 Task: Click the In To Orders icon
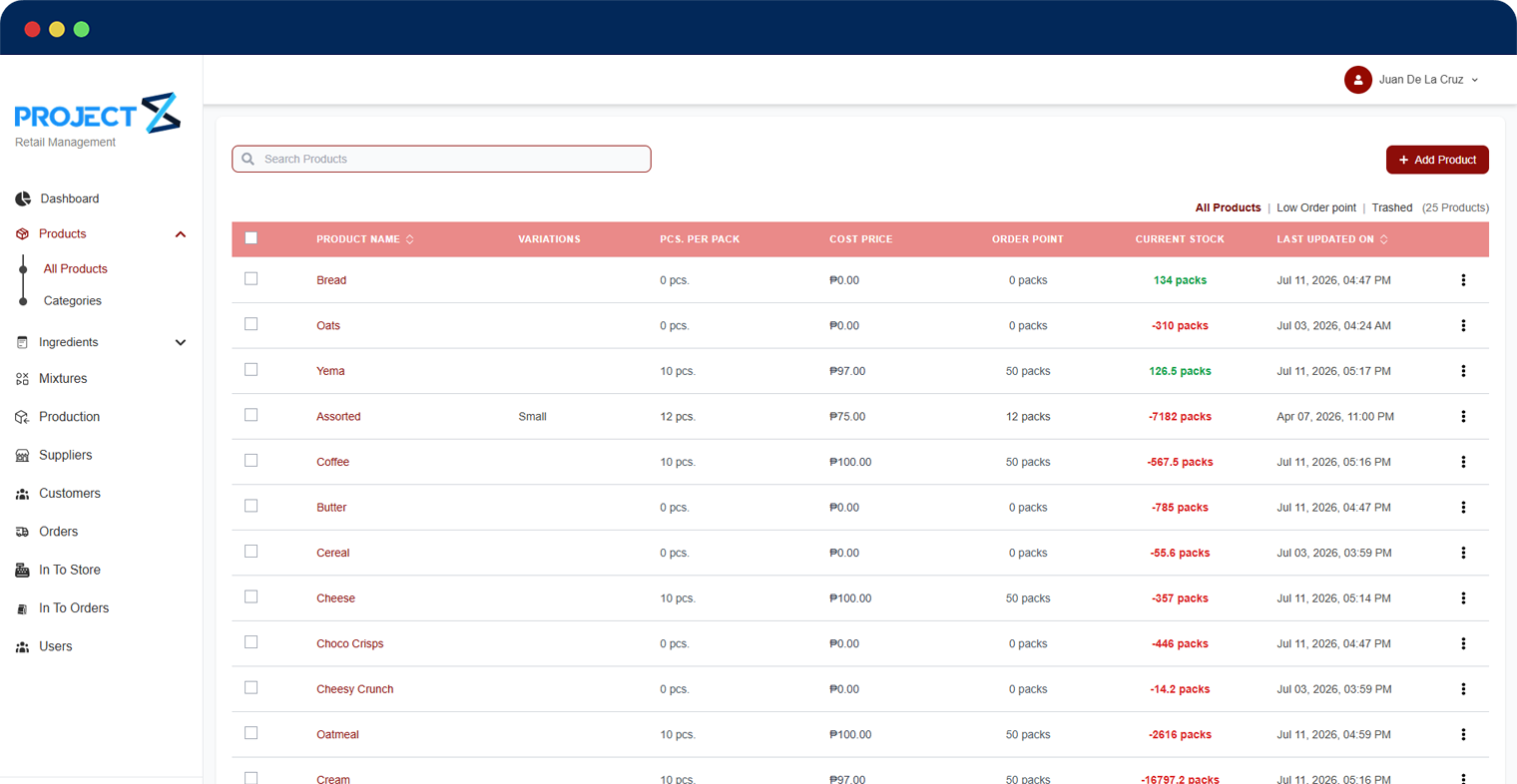pos(22,608)
